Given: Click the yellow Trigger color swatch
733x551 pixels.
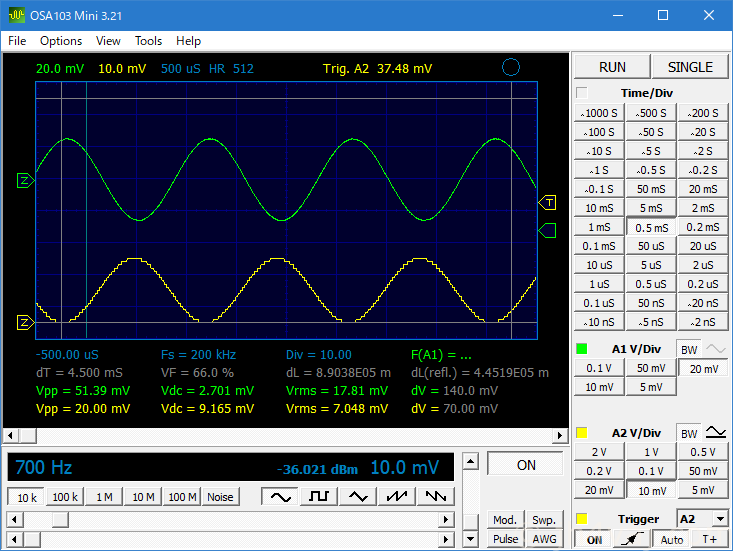Looking at the screenshot, I should (x=582, y=519).
